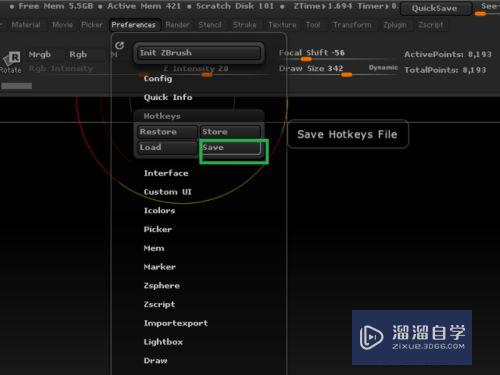Open the Movie menu
This screenshot has height=375, width=500.
62,25
